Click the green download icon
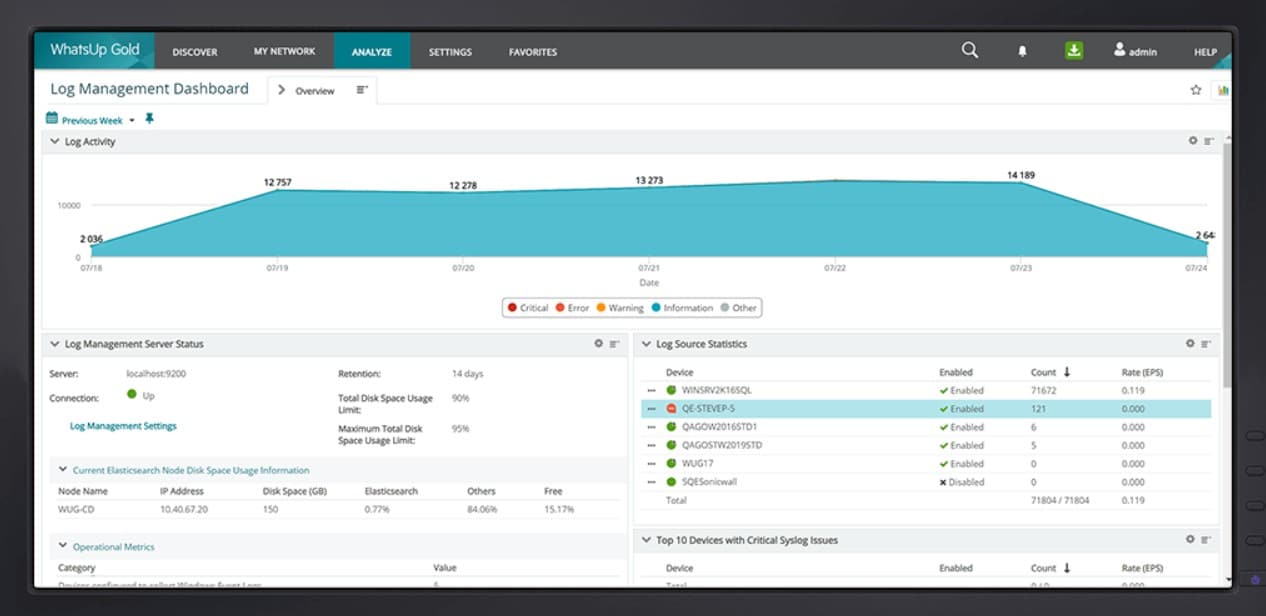This screenshot has height=616, width=1266. [1074, 50]
